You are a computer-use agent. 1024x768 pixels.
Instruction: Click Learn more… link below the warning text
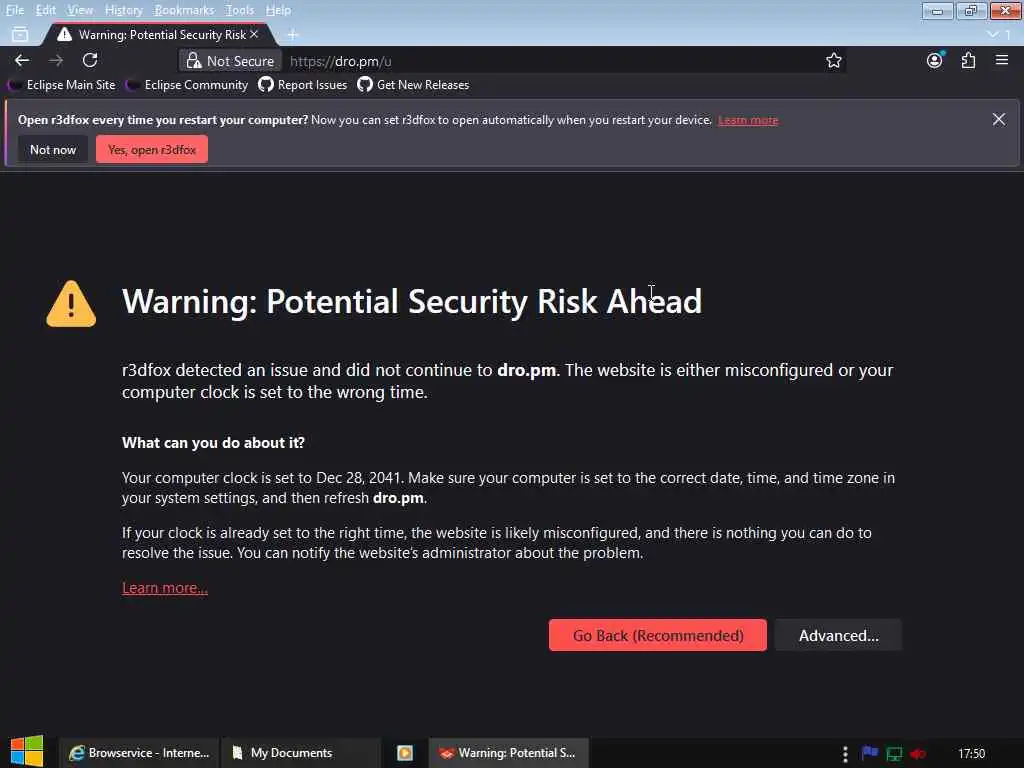click(165, 588)
